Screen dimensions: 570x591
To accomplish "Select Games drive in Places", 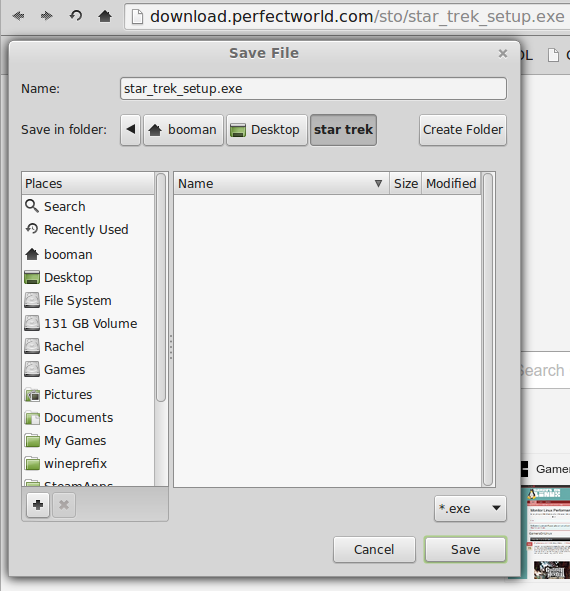I will 88,369.
